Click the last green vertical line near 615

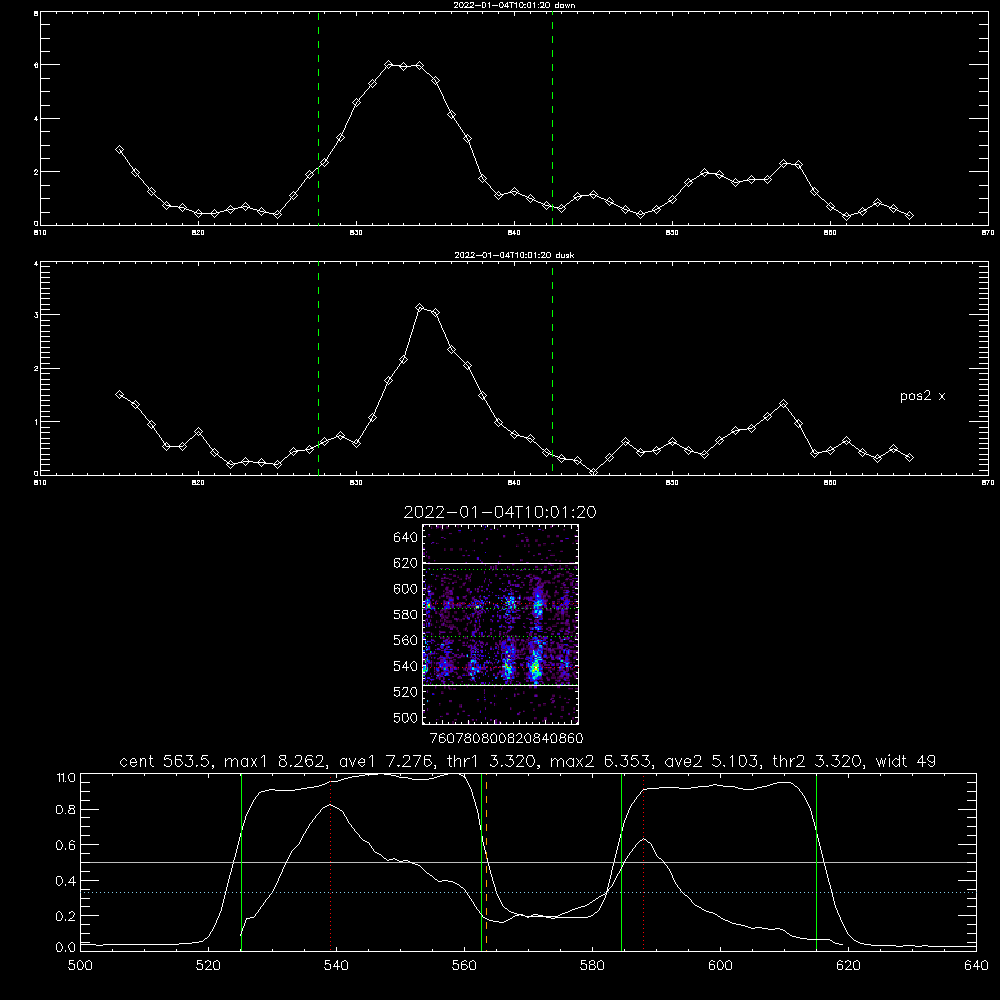click(816, 862)
